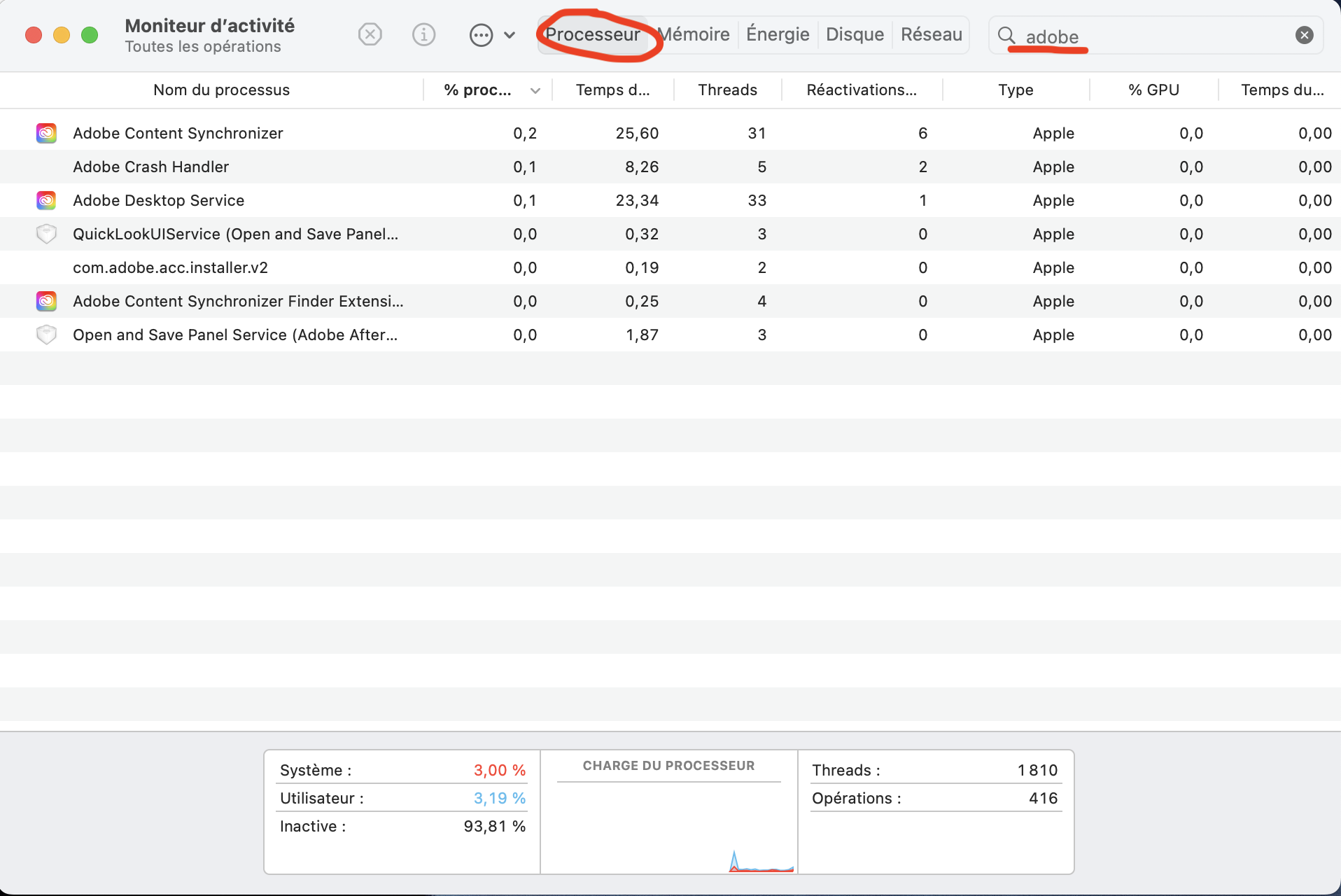
Task: Click the Open and Save Panel Service shield icon
Action: pyautogui.click(x=45, y=335)
